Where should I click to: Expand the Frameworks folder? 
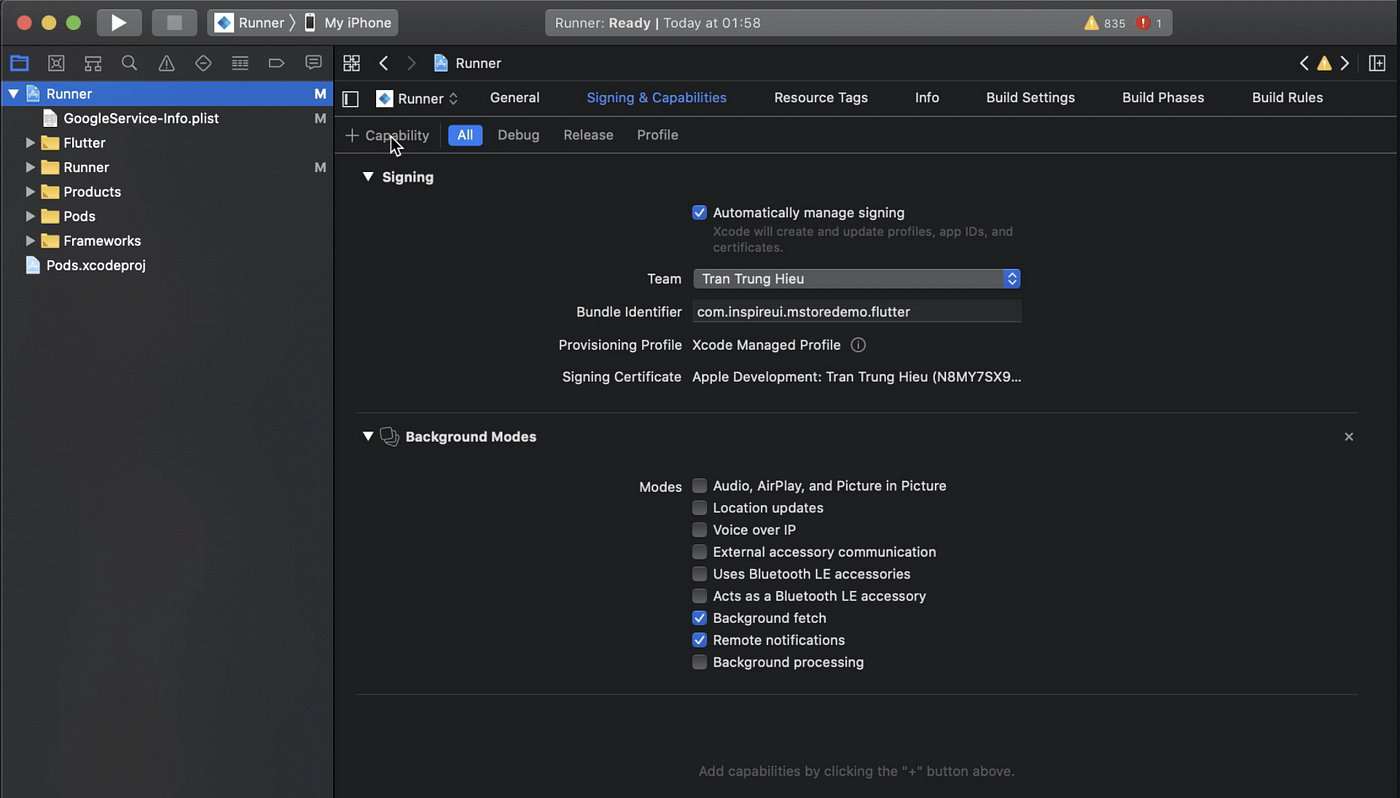pyautogui.click(x=30, y=241)
